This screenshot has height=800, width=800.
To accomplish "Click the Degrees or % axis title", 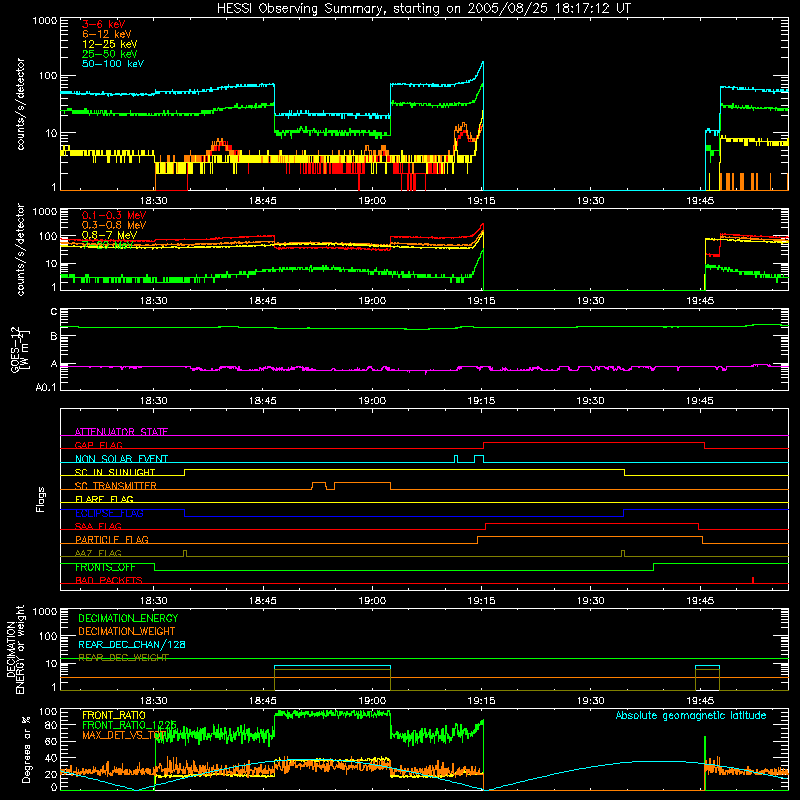I will 26,749.
